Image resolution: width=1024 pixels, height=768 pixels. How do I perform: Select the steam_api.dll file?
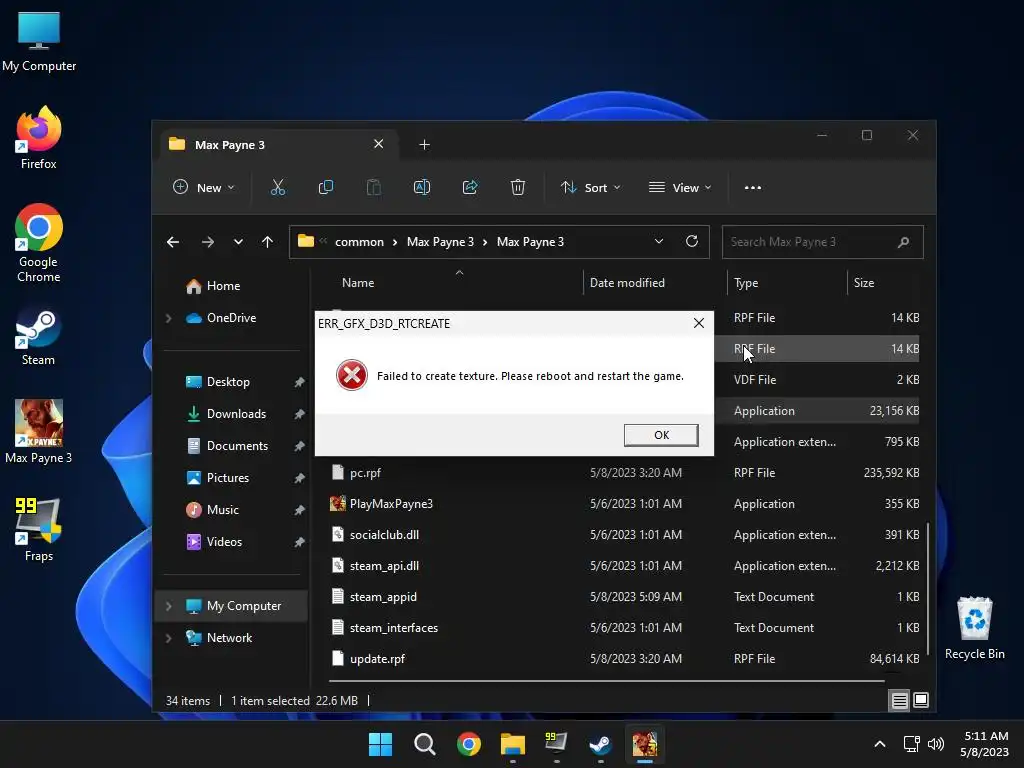[384, 566]
